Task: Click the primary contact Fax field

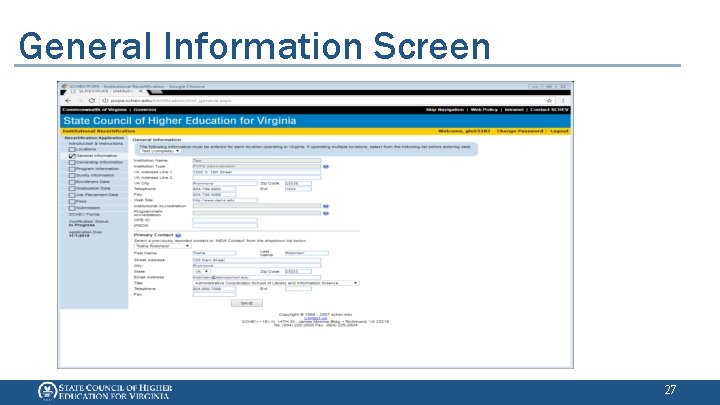Action: click(214, 294)
